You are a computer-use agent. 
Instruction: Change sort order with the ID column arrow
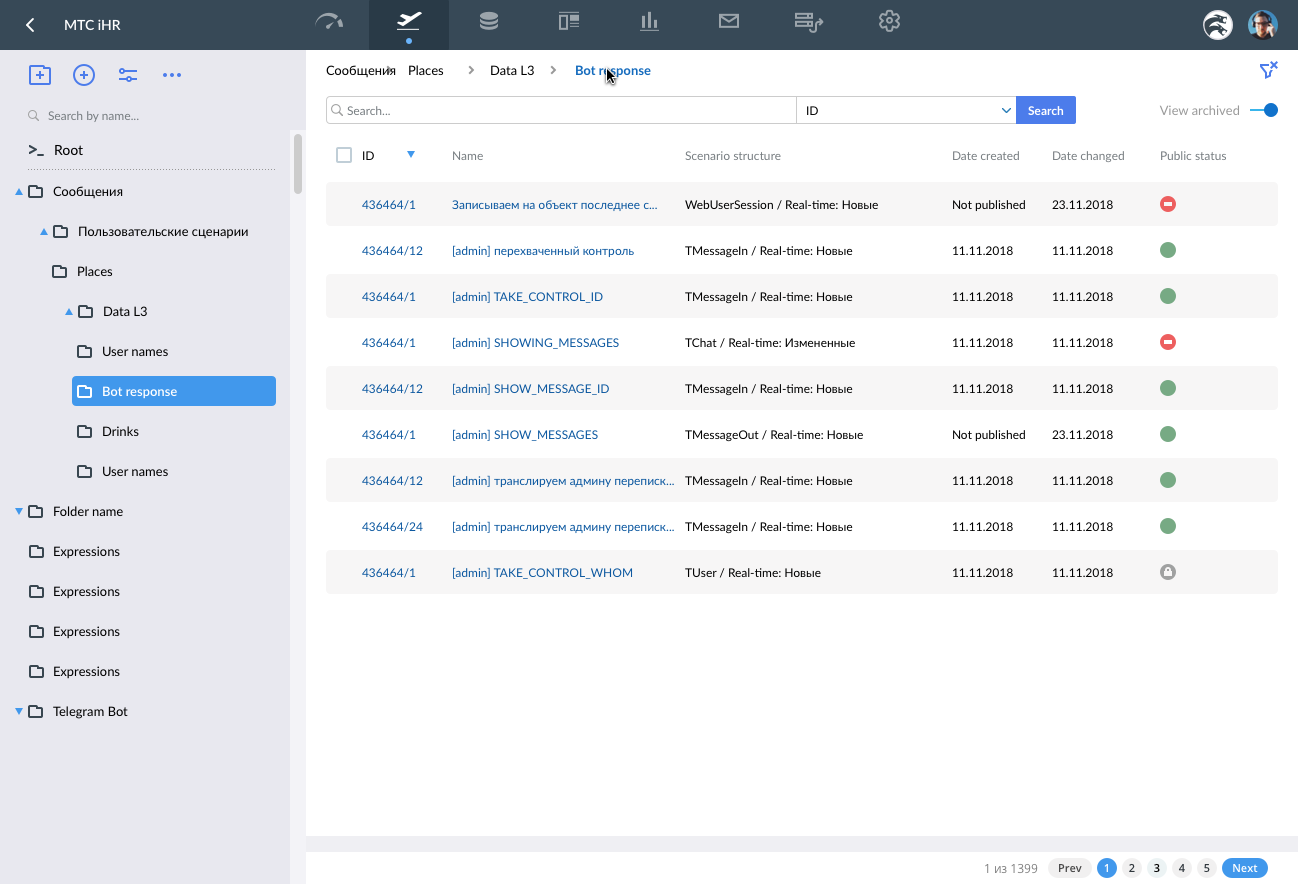point(410,154)
